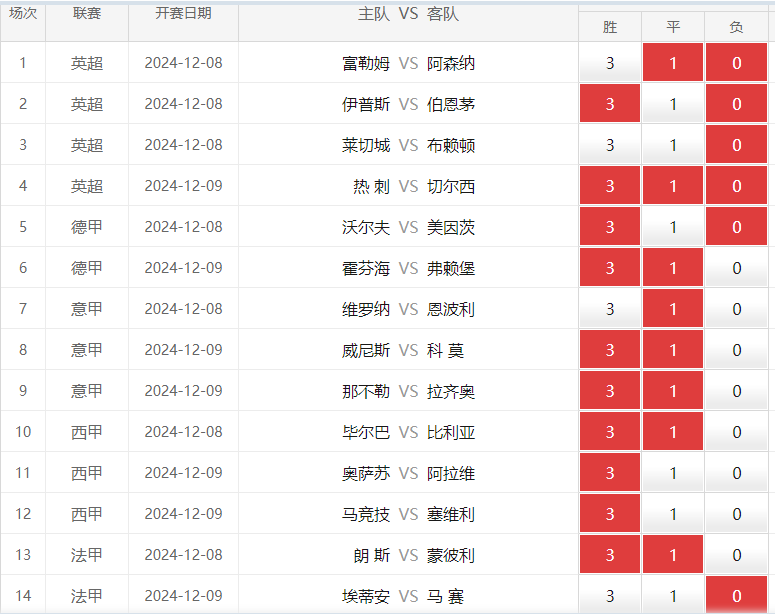775x614 pixels.
Task: Choose loss (0) for 那不勒 VS 拉齐奥
Action: coord(736,391)
